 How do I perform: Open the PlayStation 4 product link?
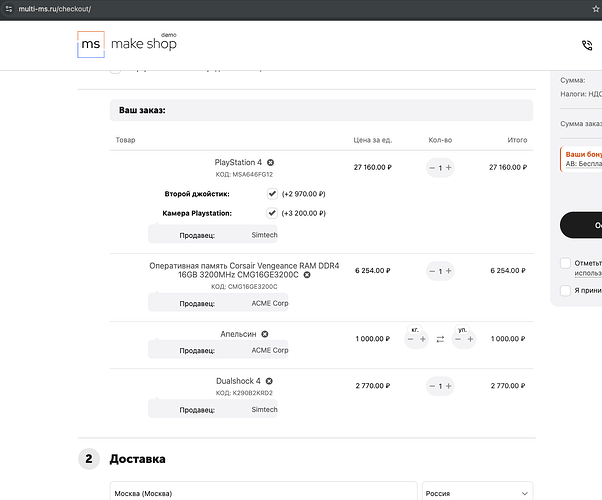tap(238, 162)
